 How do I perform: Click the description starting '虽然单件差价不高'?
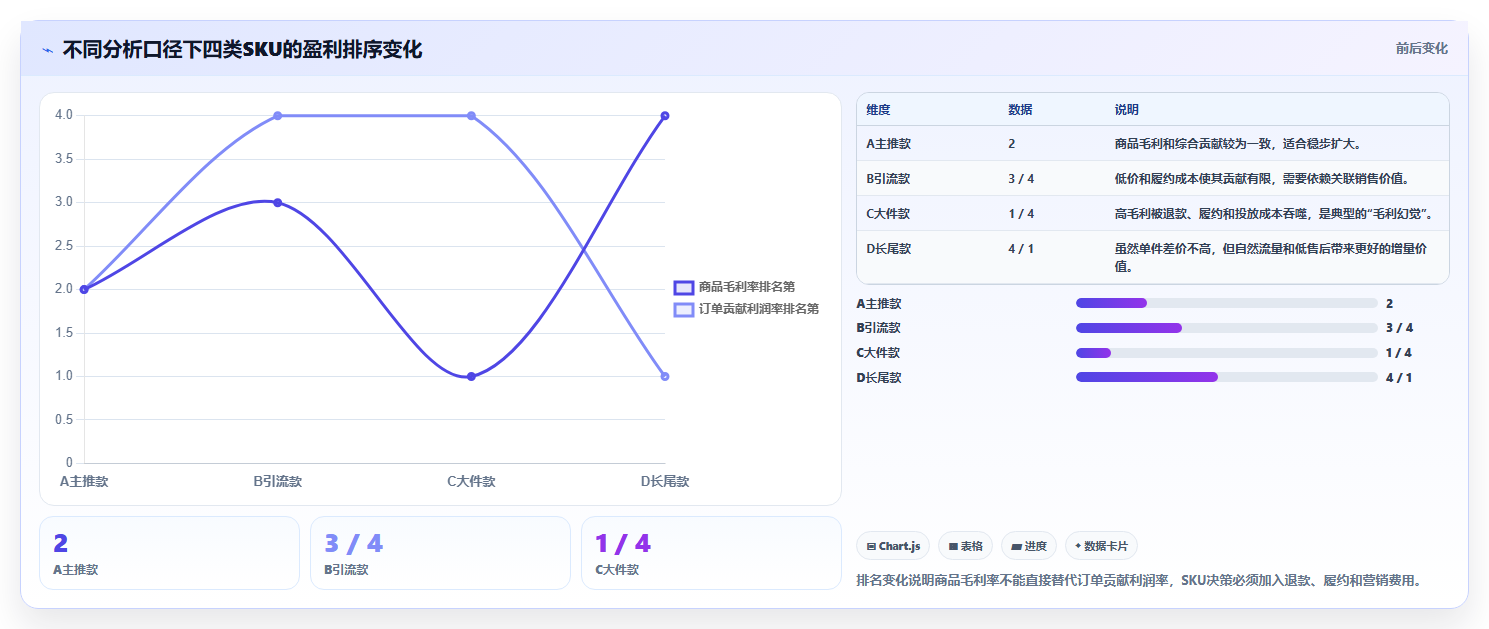(1276, 258)
